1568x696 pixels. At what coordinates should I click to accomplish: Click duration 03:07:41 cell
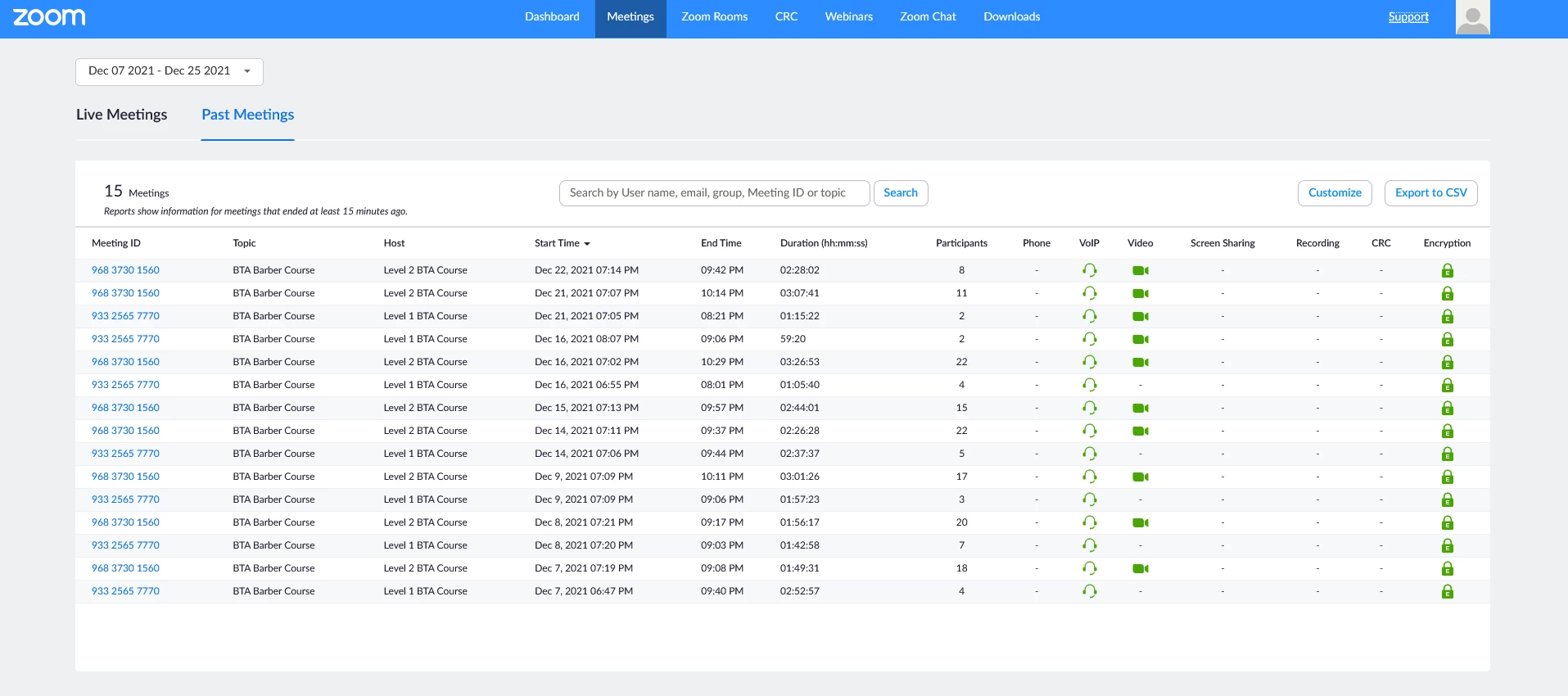pyautogui.click(x=800, y=293)
